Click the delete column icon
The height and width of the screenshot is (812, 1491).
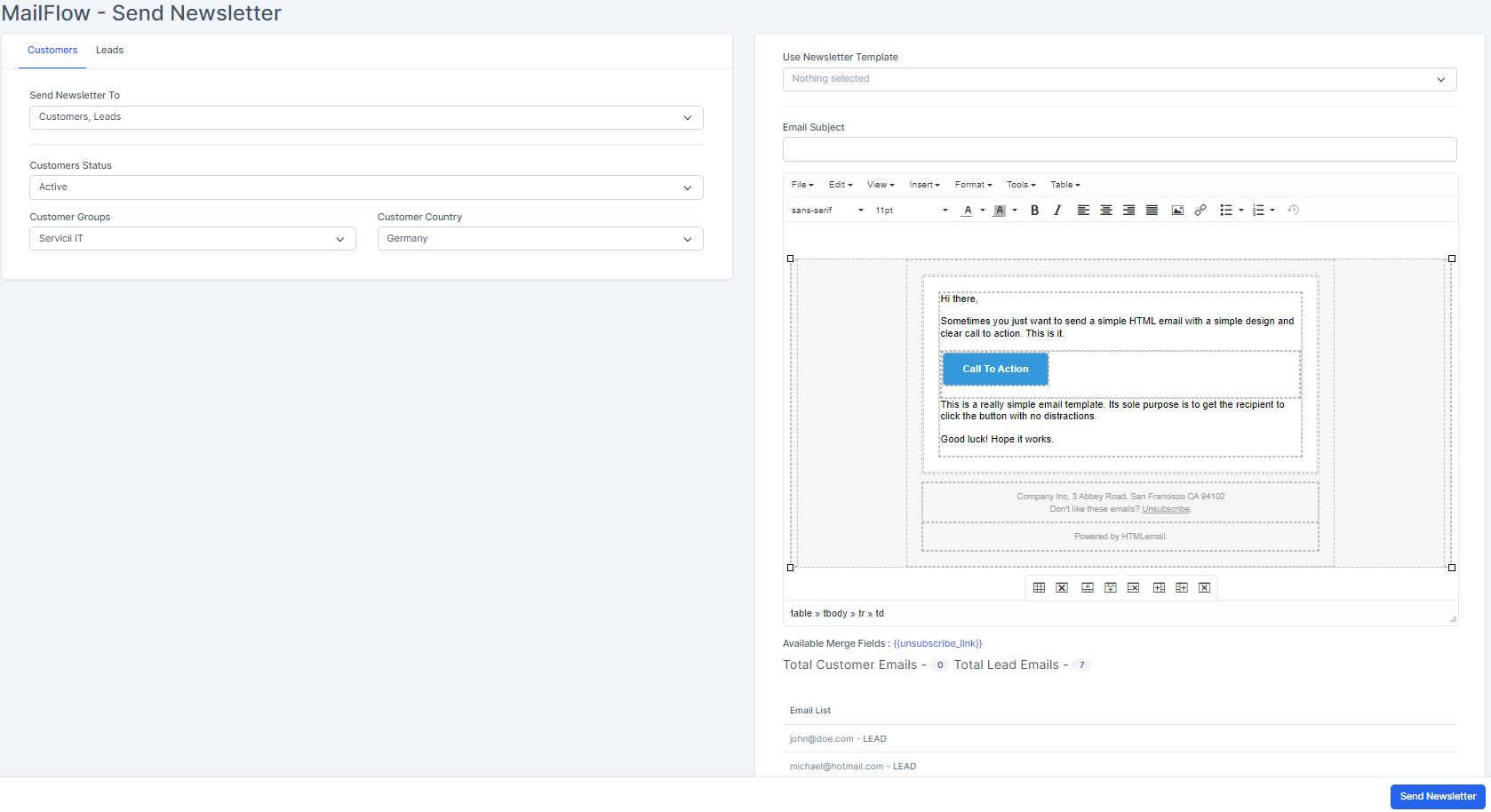click(x=1204, y=587)
